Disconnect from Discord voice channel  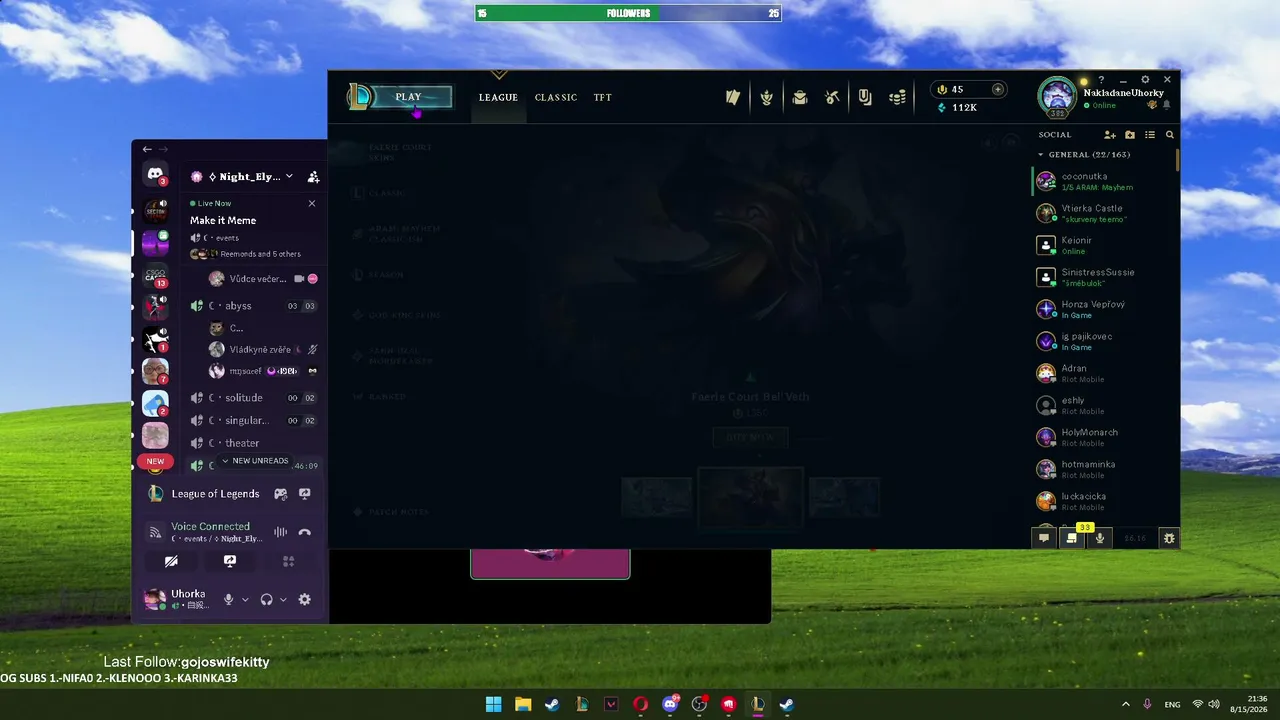pyautogui.click(x=305, y=532)
